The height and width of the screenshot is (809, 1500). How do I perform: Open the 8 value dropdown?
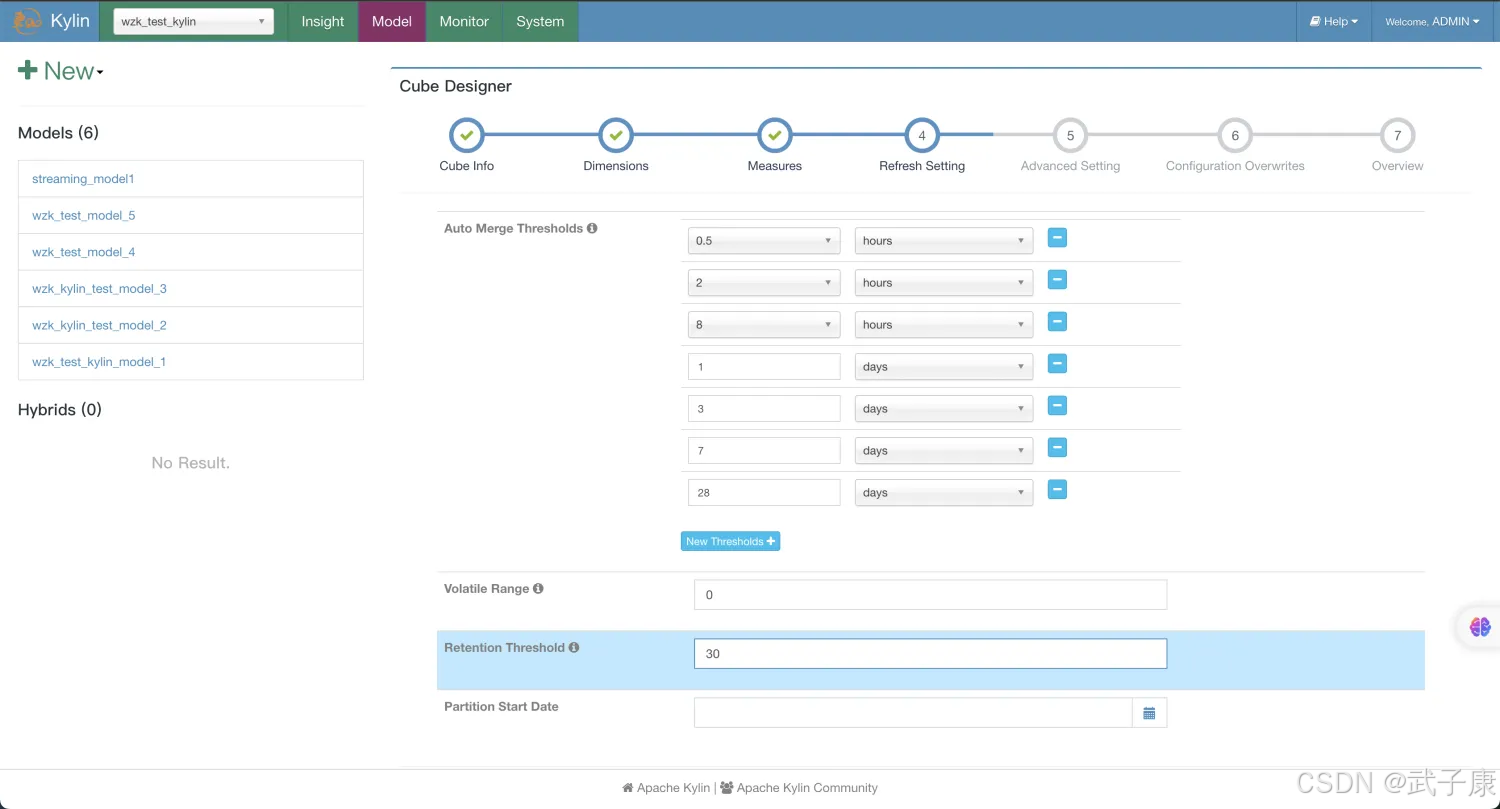coord(764,325)
